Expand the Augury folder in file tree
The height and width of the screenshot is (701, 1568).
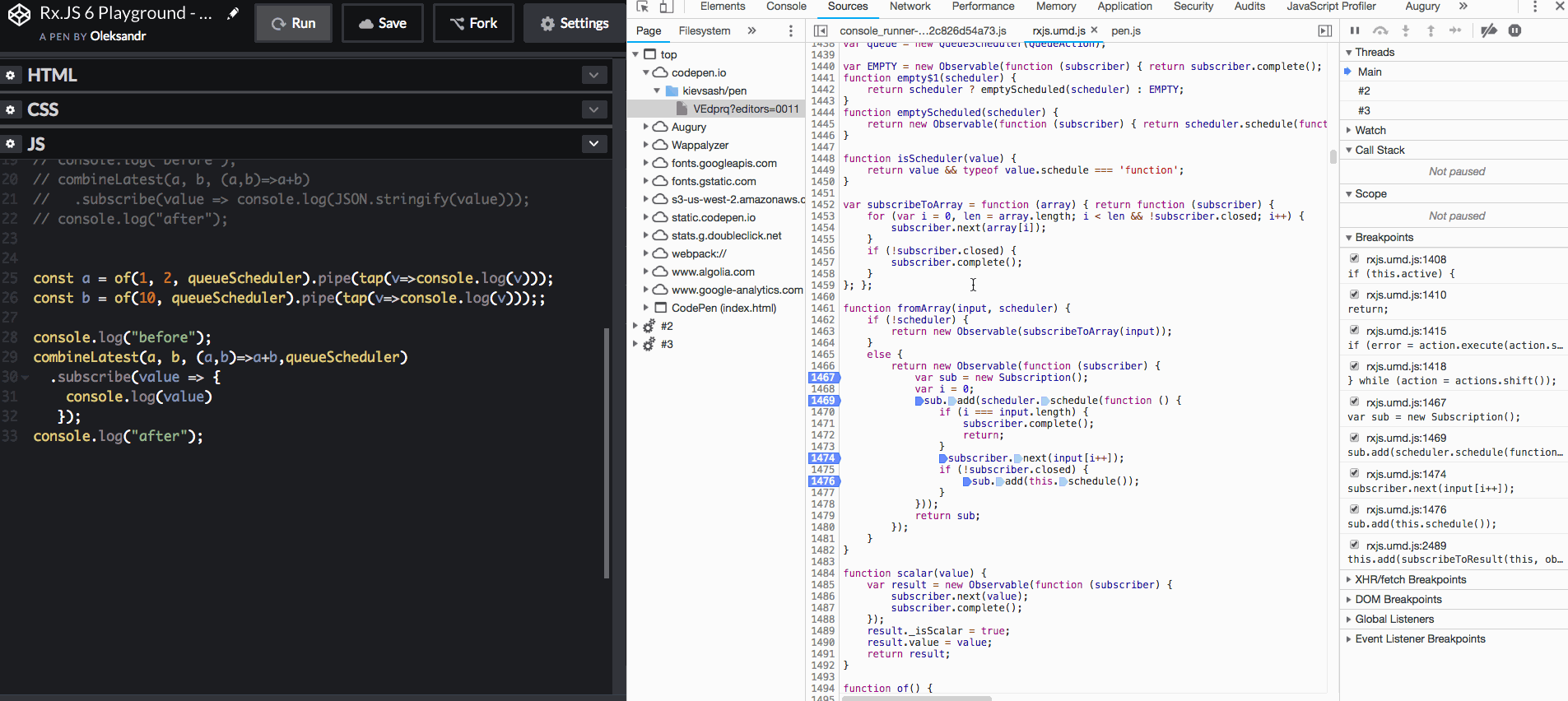(646, 127)
